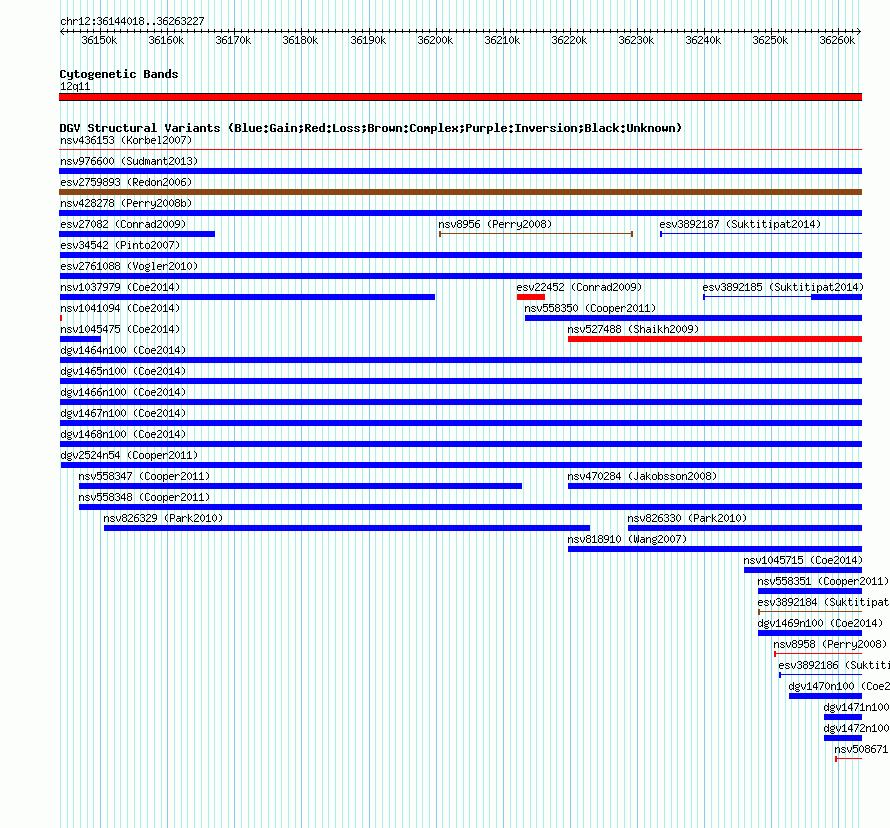
Task: Open the nsv428278 (Perry2008b) variant label
Action: 126,203
